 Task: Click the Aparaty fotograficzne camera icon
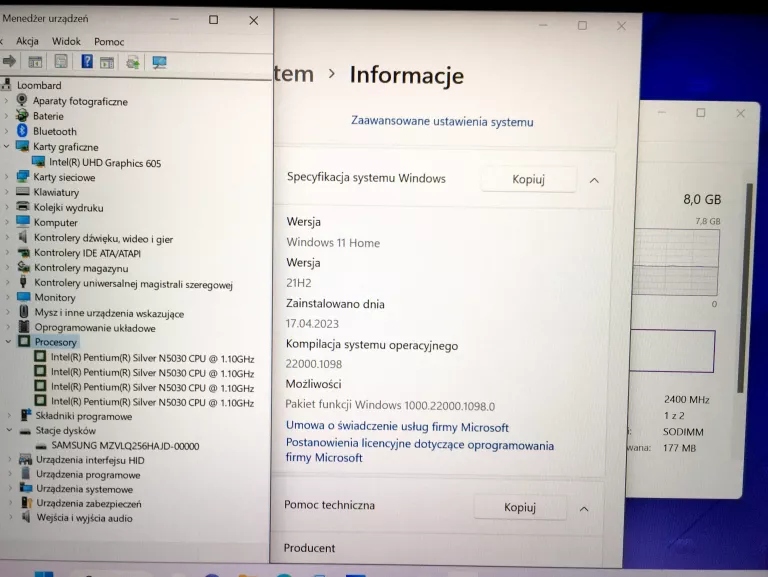[x=22, y=100]
